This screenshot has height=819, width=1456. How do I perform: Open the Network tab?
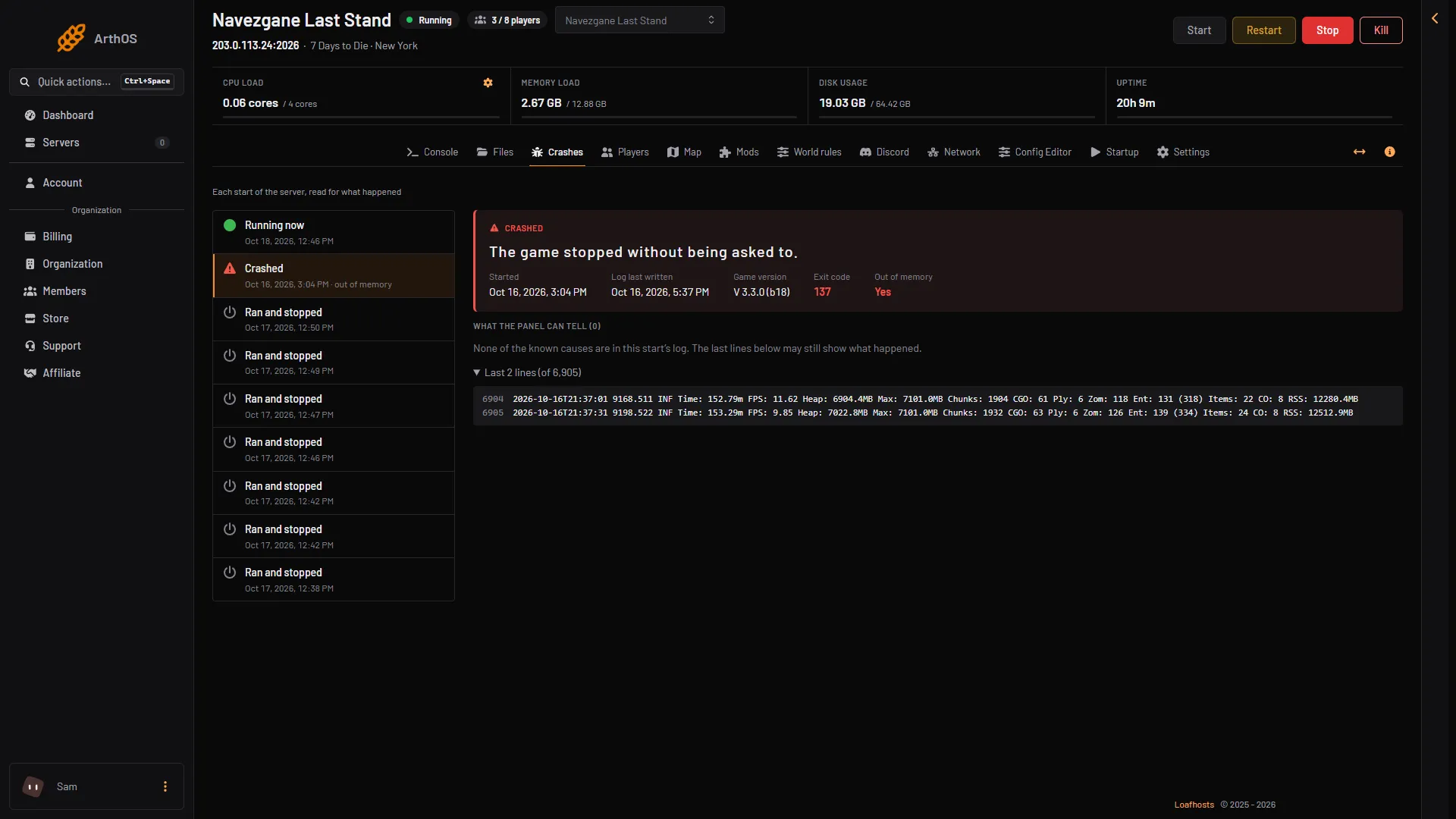954,152
